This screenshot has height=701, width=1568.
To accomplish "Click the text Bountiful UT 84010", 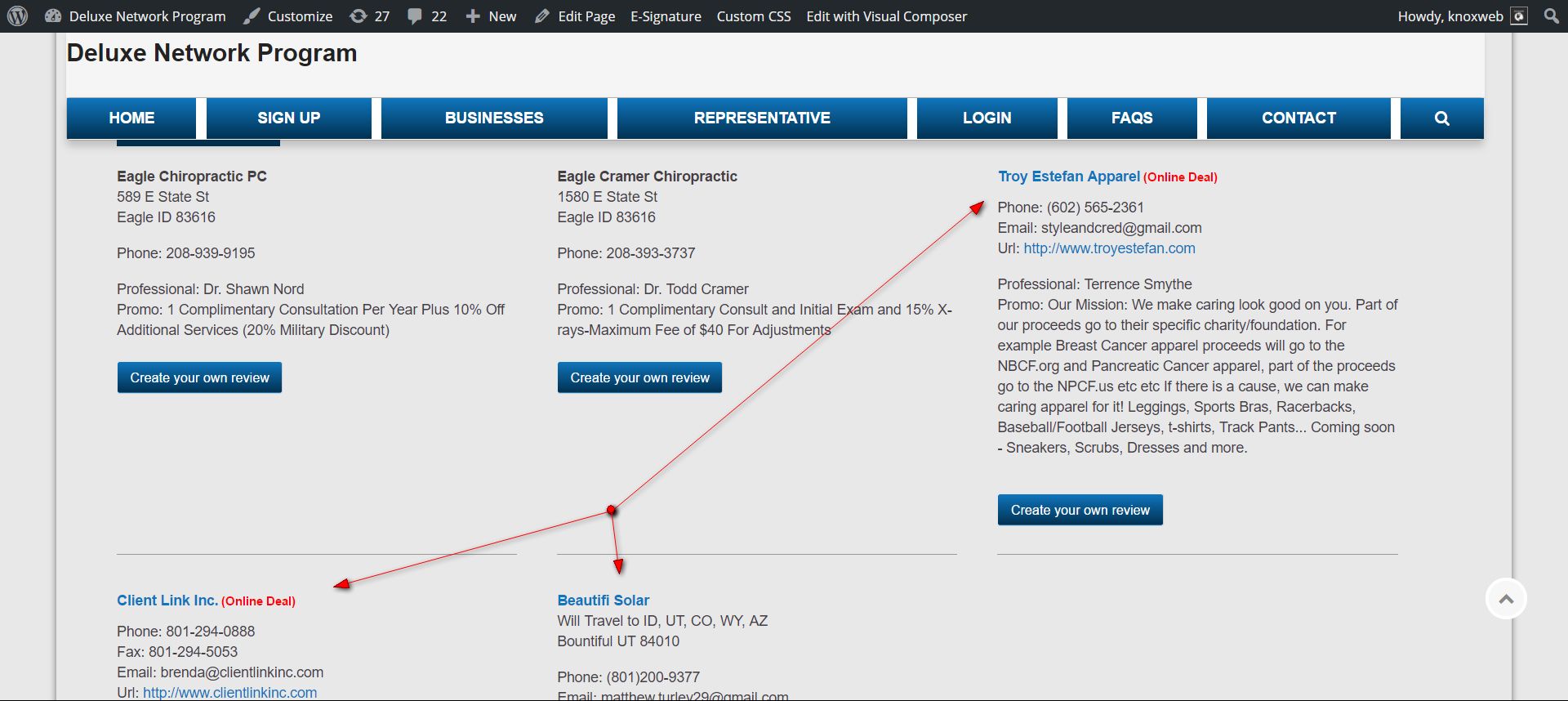I will click(x=618, y=641).
